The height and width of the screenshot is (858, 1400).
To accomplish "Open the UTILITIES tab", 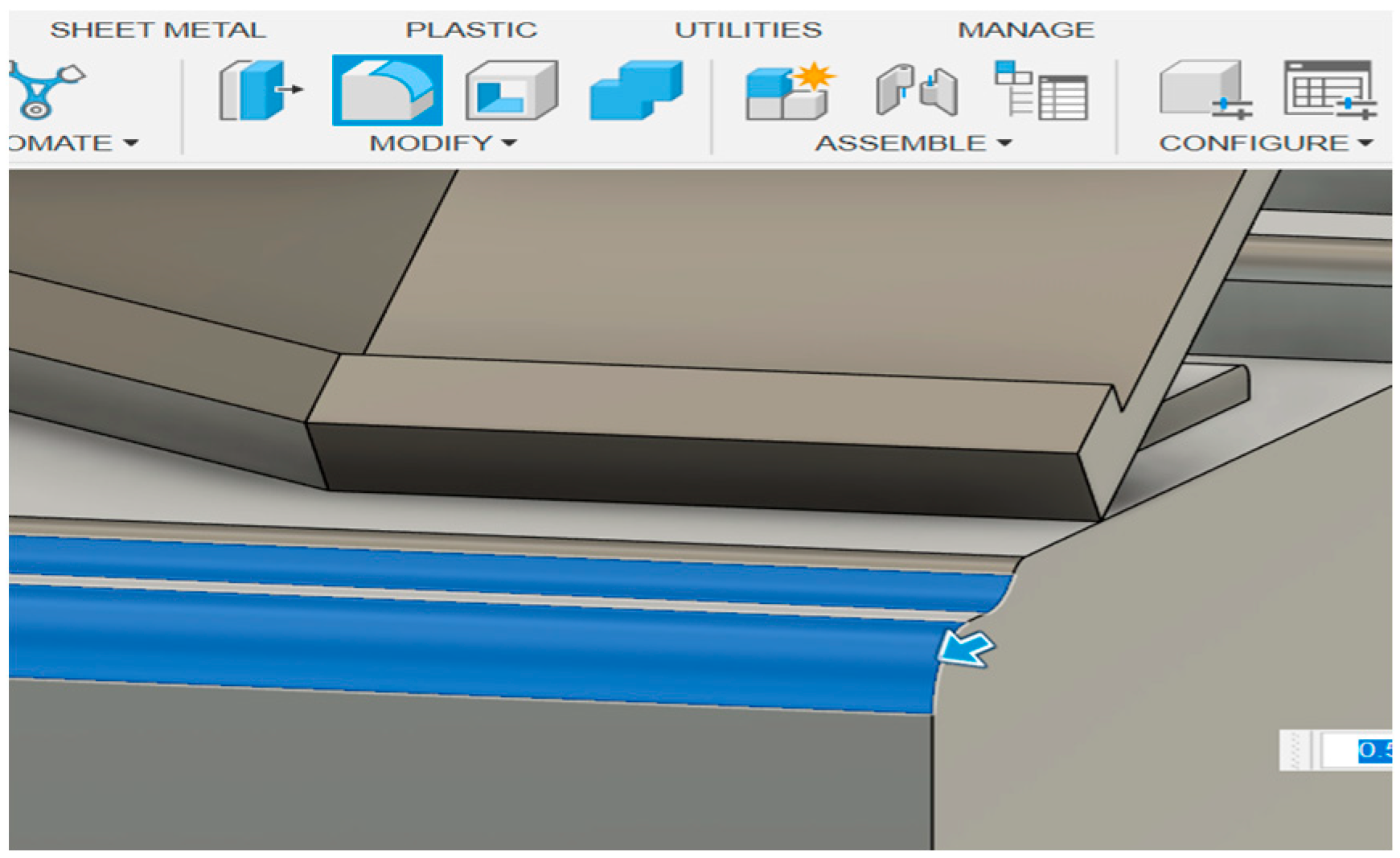I will (x=748, y=30).
